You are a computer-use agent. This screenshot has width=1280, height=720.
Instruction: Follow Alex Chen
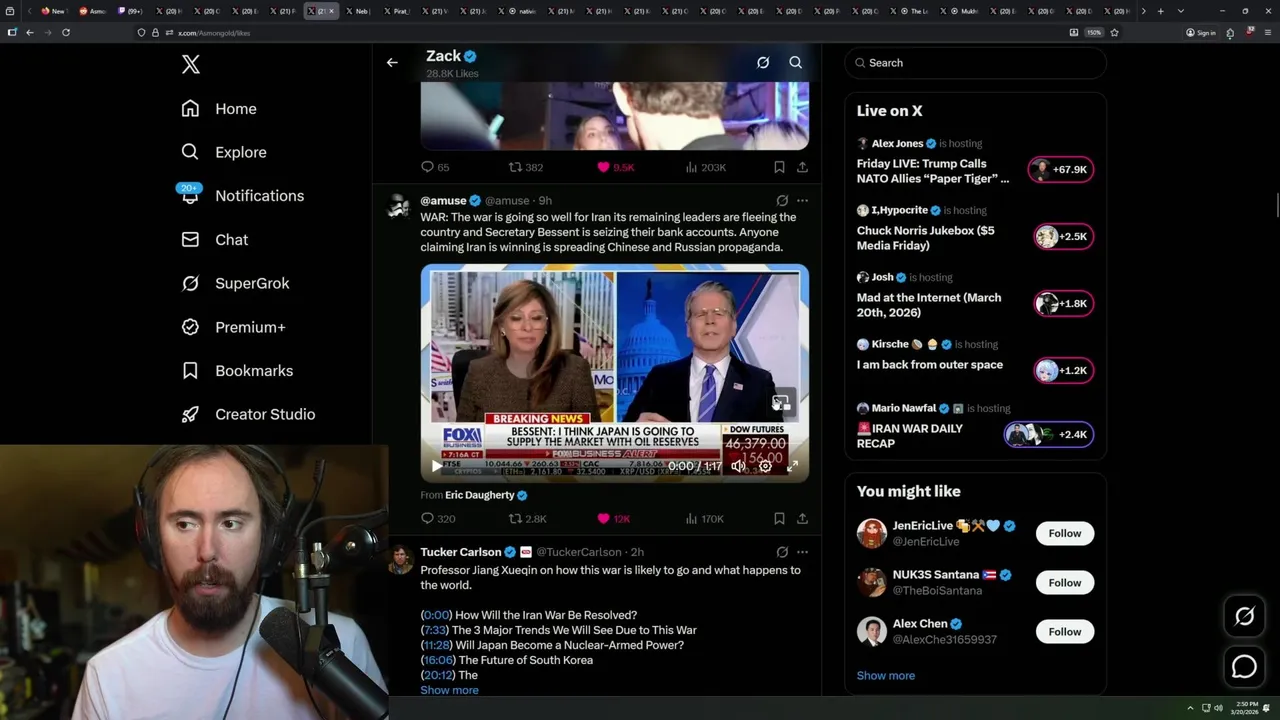[x=1065, y=632]
